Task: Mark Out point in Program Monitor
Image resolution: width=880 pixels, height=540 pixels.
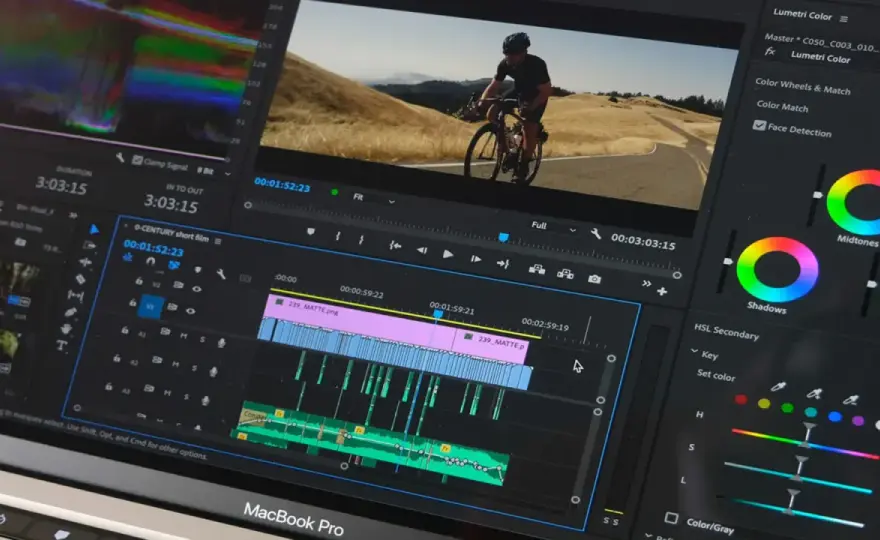Action: pyautogui.click(x=361, y=240)
